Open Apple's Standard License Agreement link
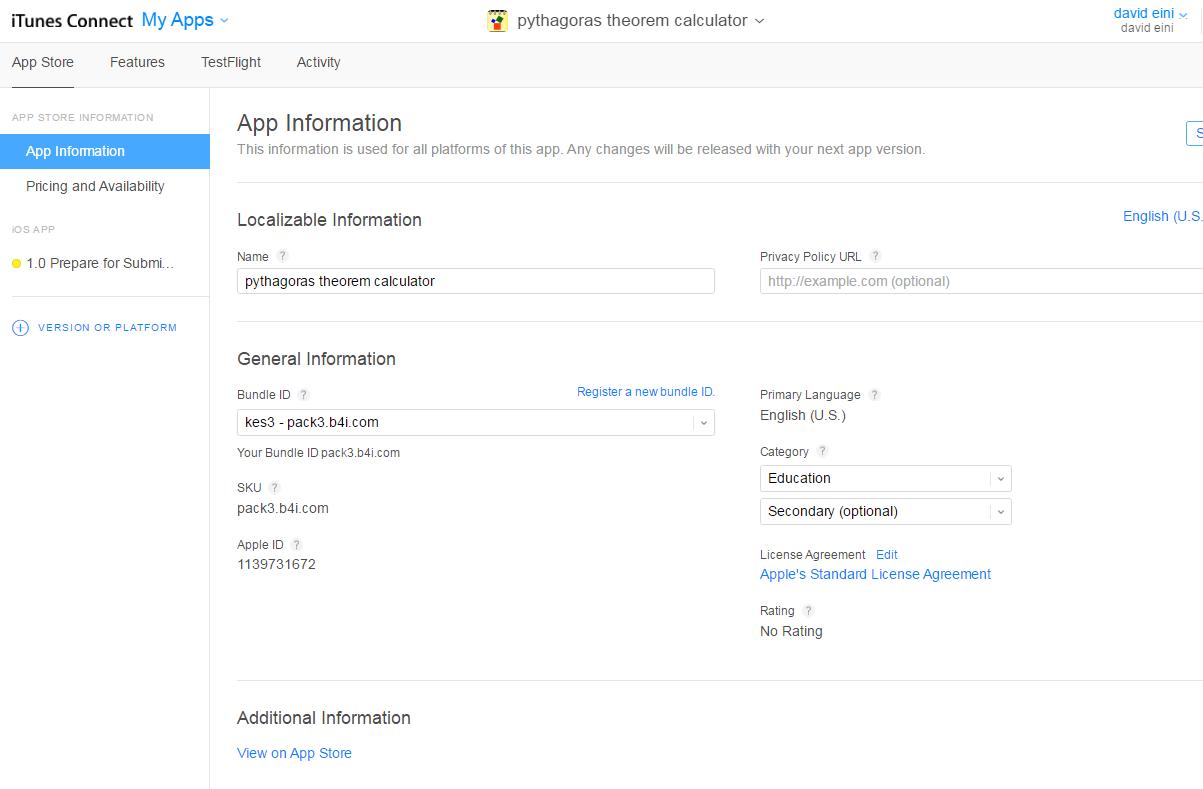Image resolution: width=1203 pixels, height=789 pixels. click(875, 574)
